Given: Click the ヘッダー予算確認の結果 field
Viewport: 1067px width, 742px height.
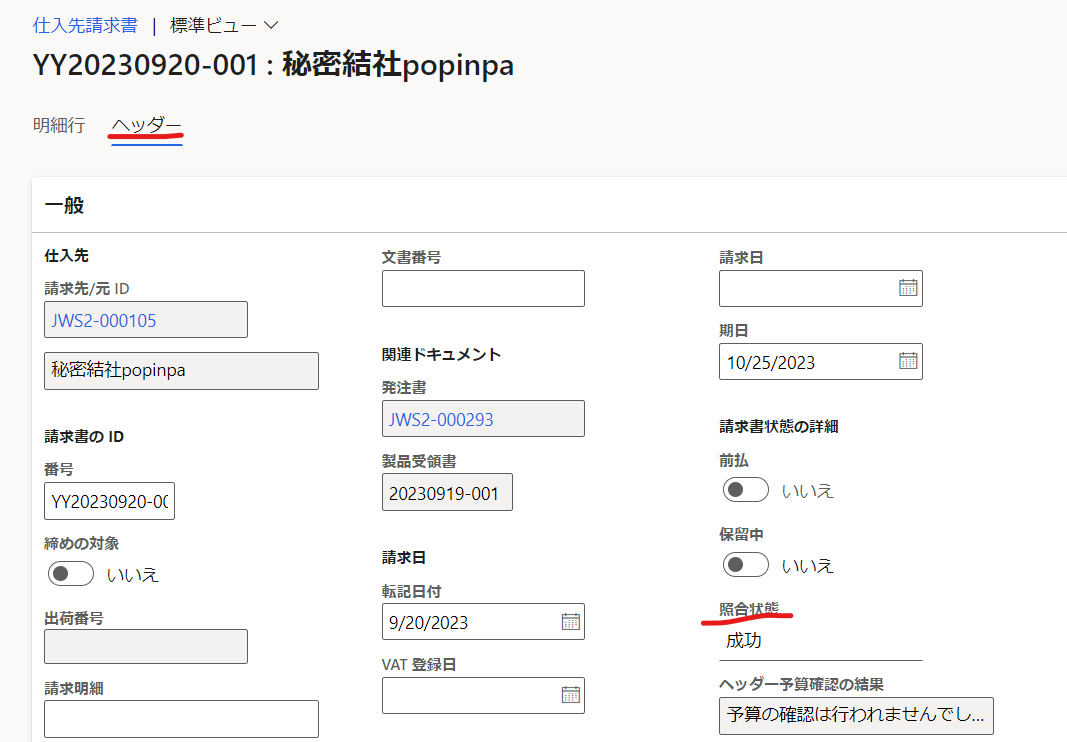Looking at the screenshot, I should coord(856,715).
